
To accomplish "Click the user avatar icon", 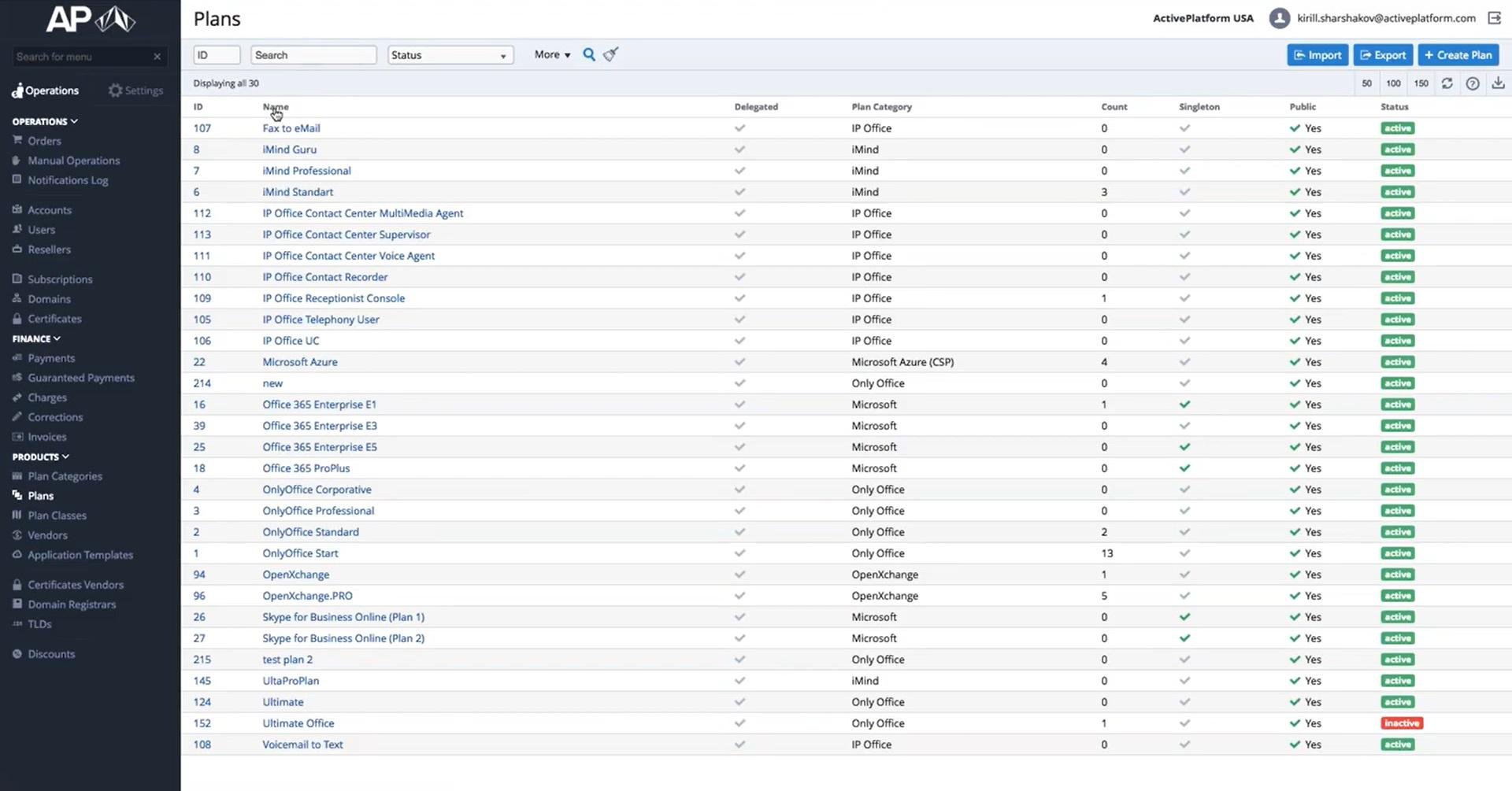I will point(1280,18).
